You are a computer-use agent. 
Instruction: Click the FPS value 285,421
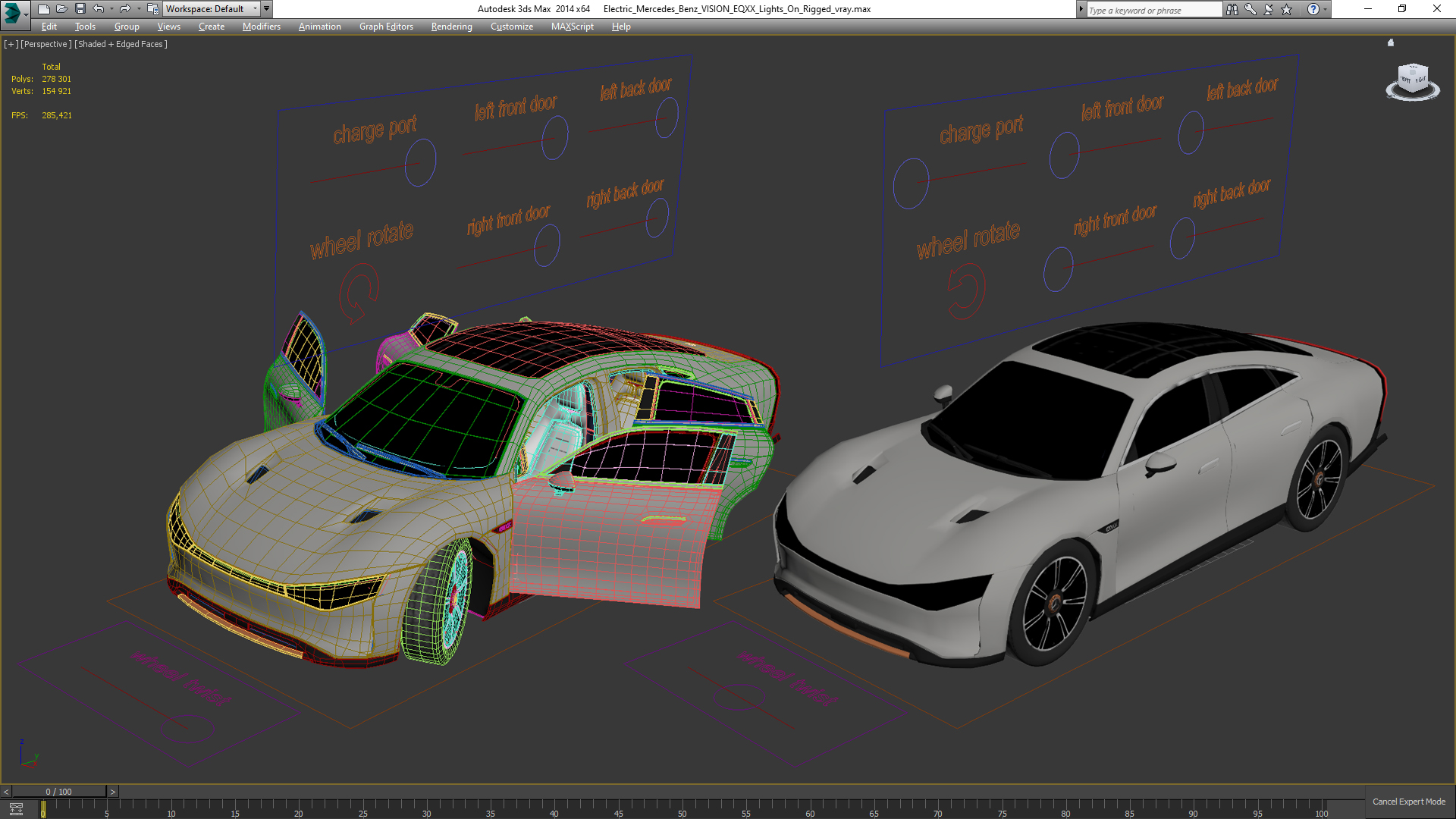tap(57, 115)
